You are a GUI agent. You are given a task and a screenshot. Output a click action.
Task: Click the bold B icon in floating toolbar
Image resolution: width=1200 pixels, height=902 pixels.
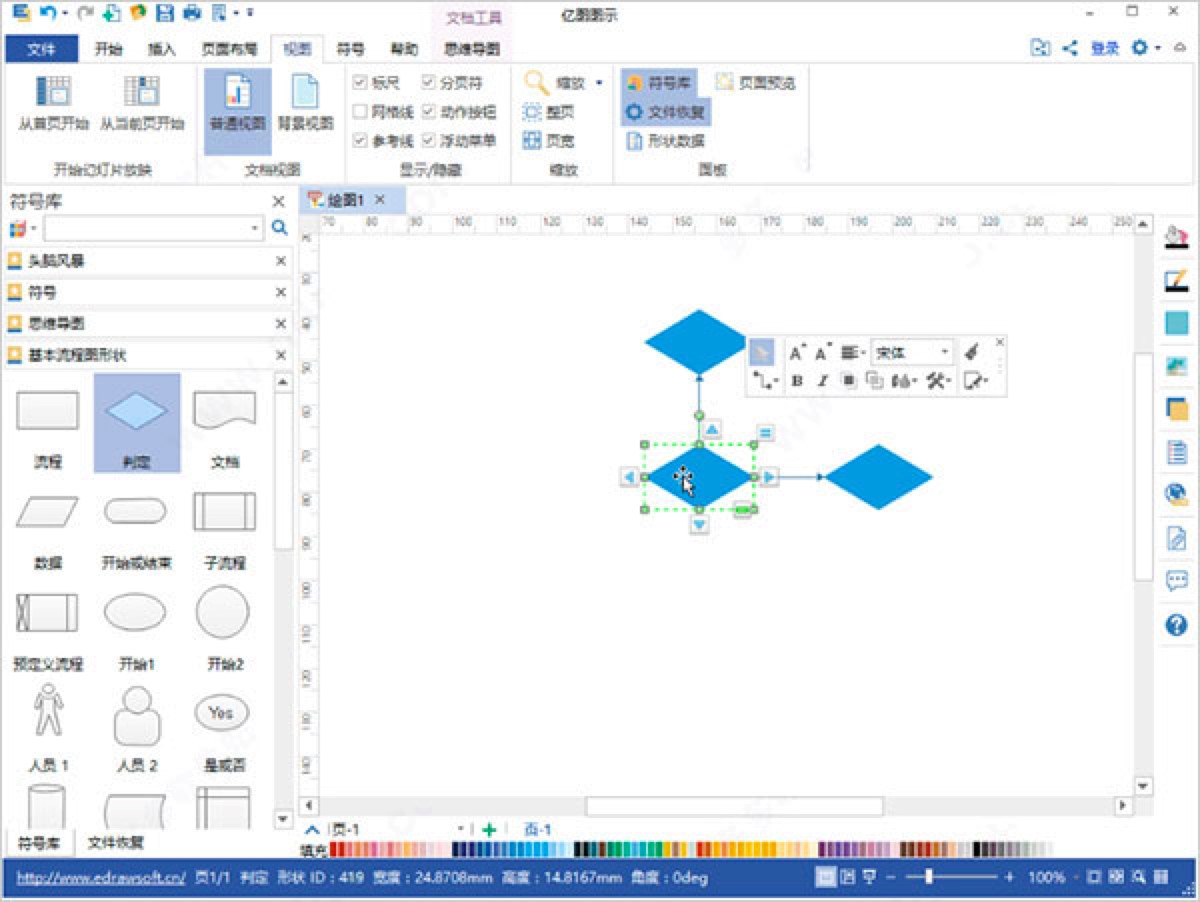click(797, 381)
